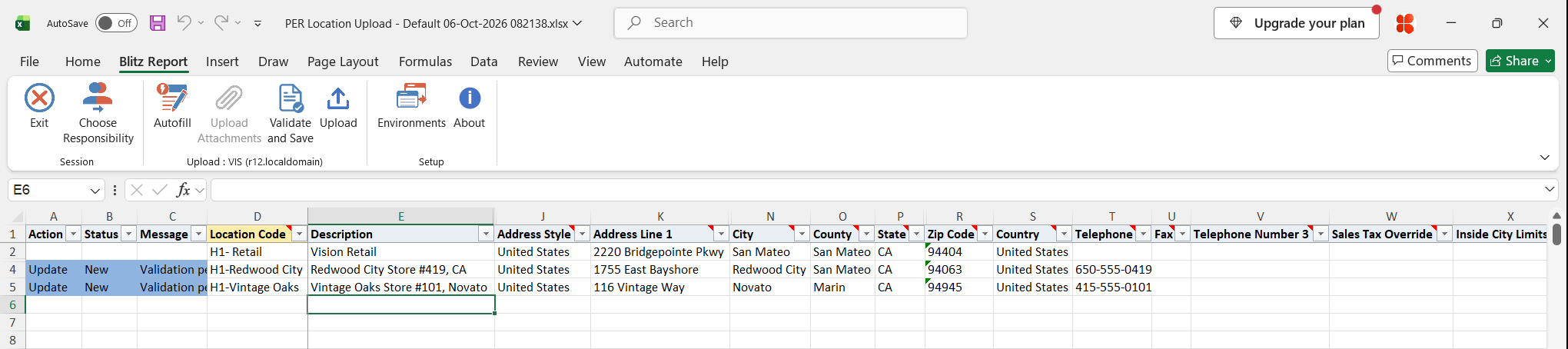Open Choose Responsibility
1568x349 pixels.
(98, 114)
